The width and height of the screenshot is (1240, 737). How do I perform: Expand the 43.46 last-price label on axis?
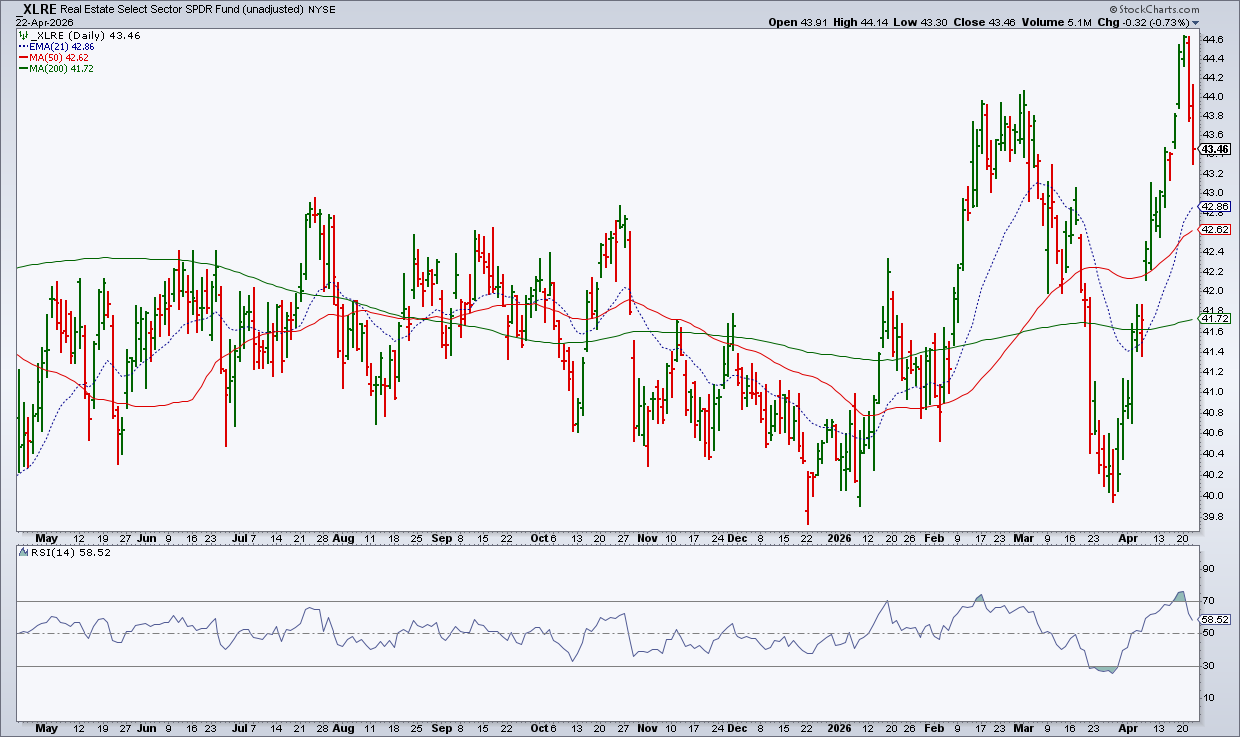tap(1213, 149)
